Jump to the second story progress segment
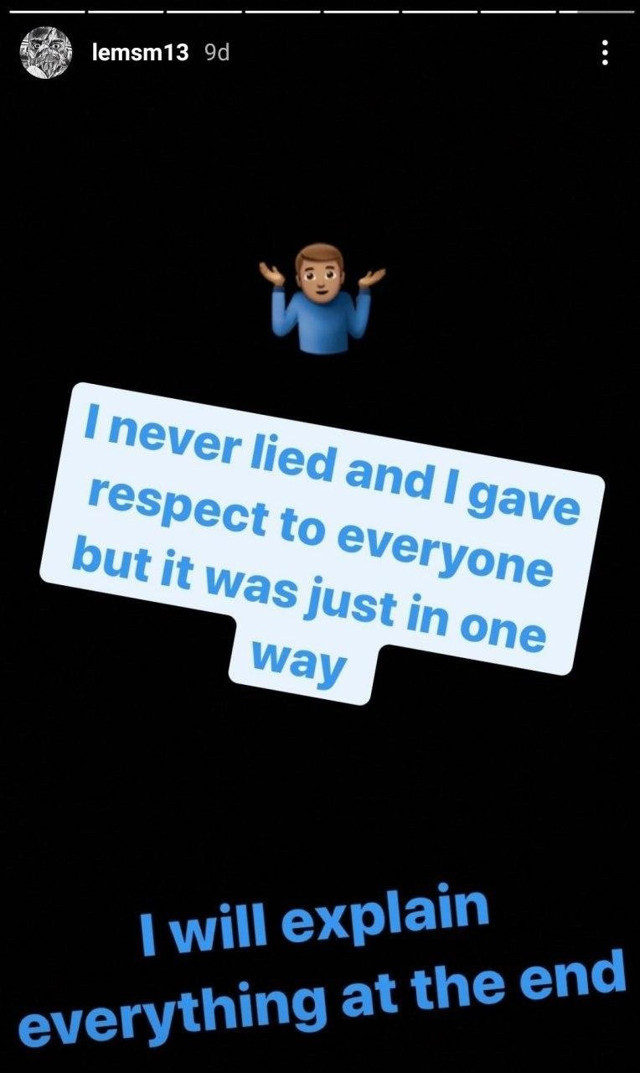The image size is (640, 1073). click(125, 12)
